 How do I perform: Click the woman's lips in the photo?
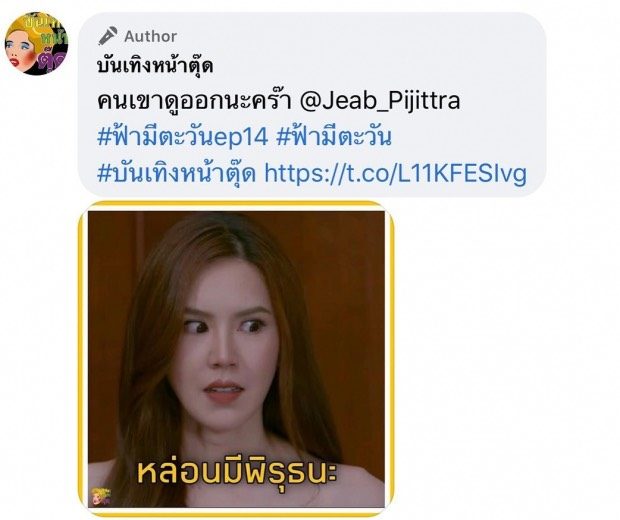[224, 391]
